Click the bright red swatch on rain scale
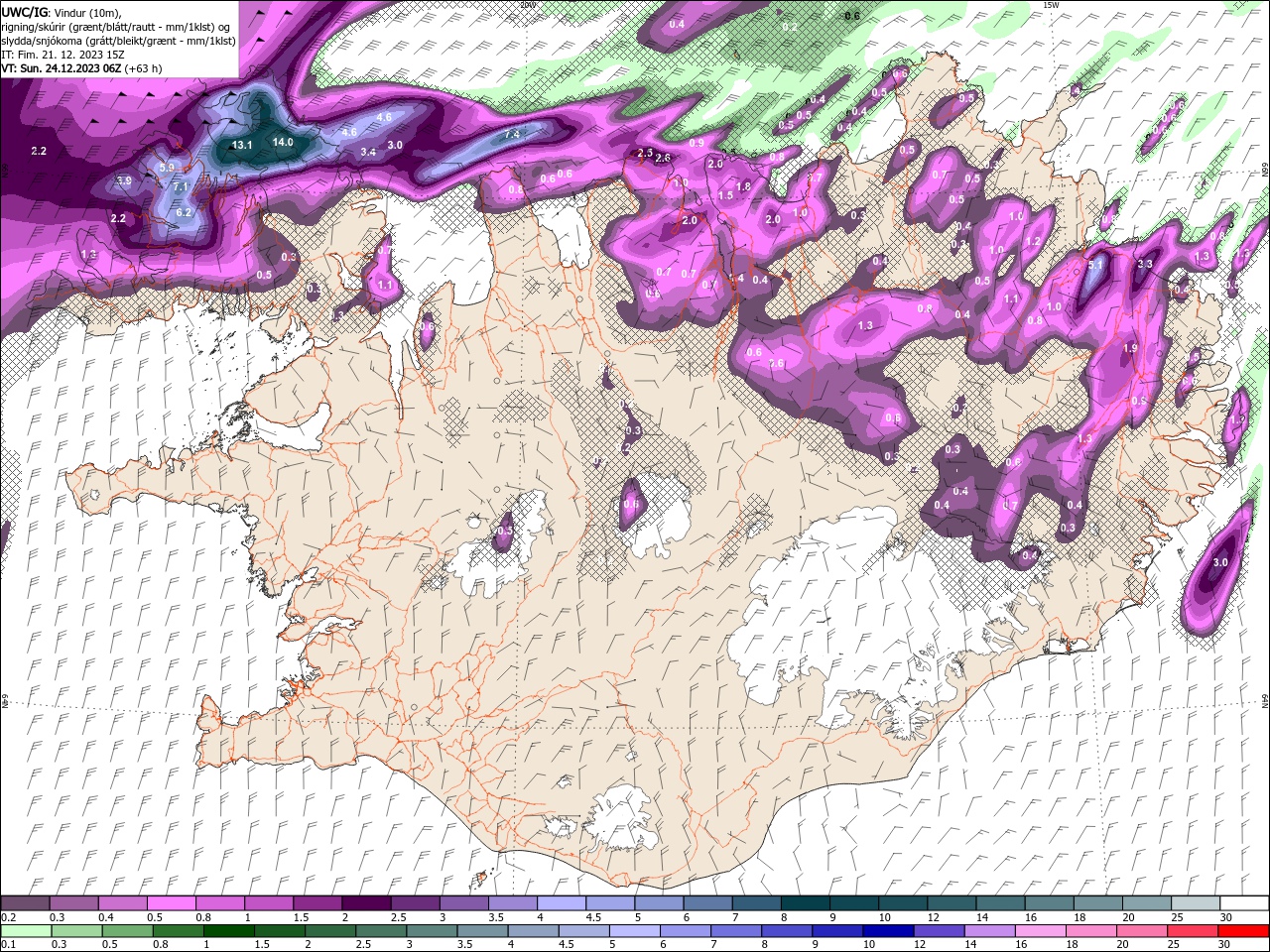Image resolution: width=1270 pixels, height=952 pixels. point(1242,931)
